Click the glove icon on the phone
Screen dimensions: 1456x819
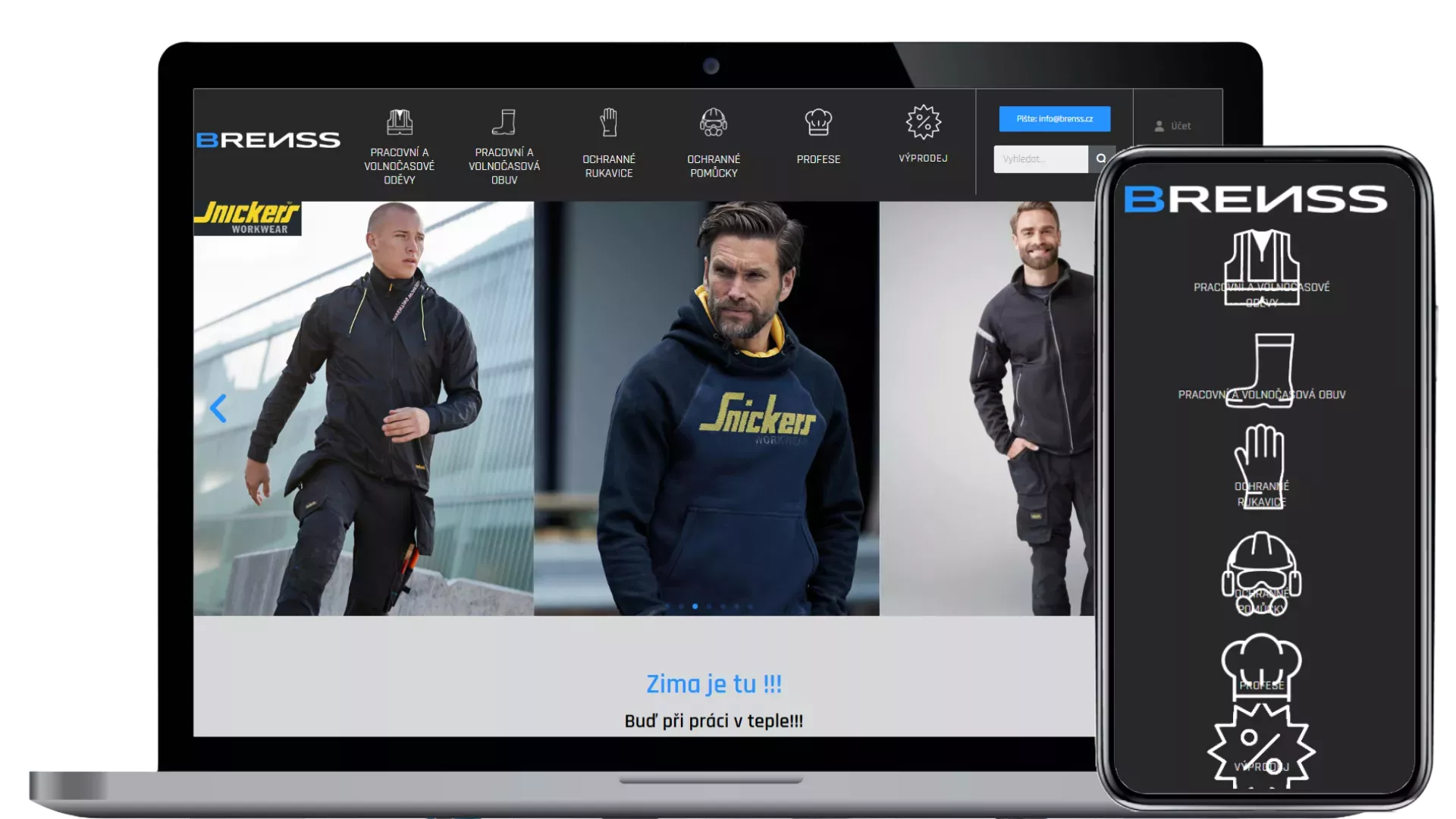click(x=1260, y=466)
